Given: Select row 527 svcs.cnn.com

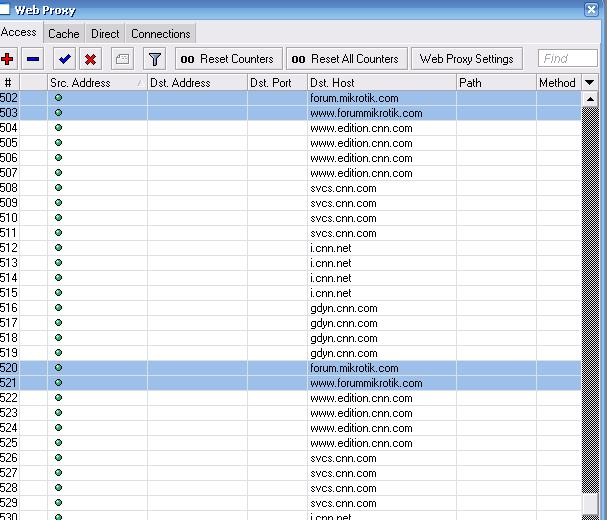Looking at the screenshot, I should tap(290, 473).
